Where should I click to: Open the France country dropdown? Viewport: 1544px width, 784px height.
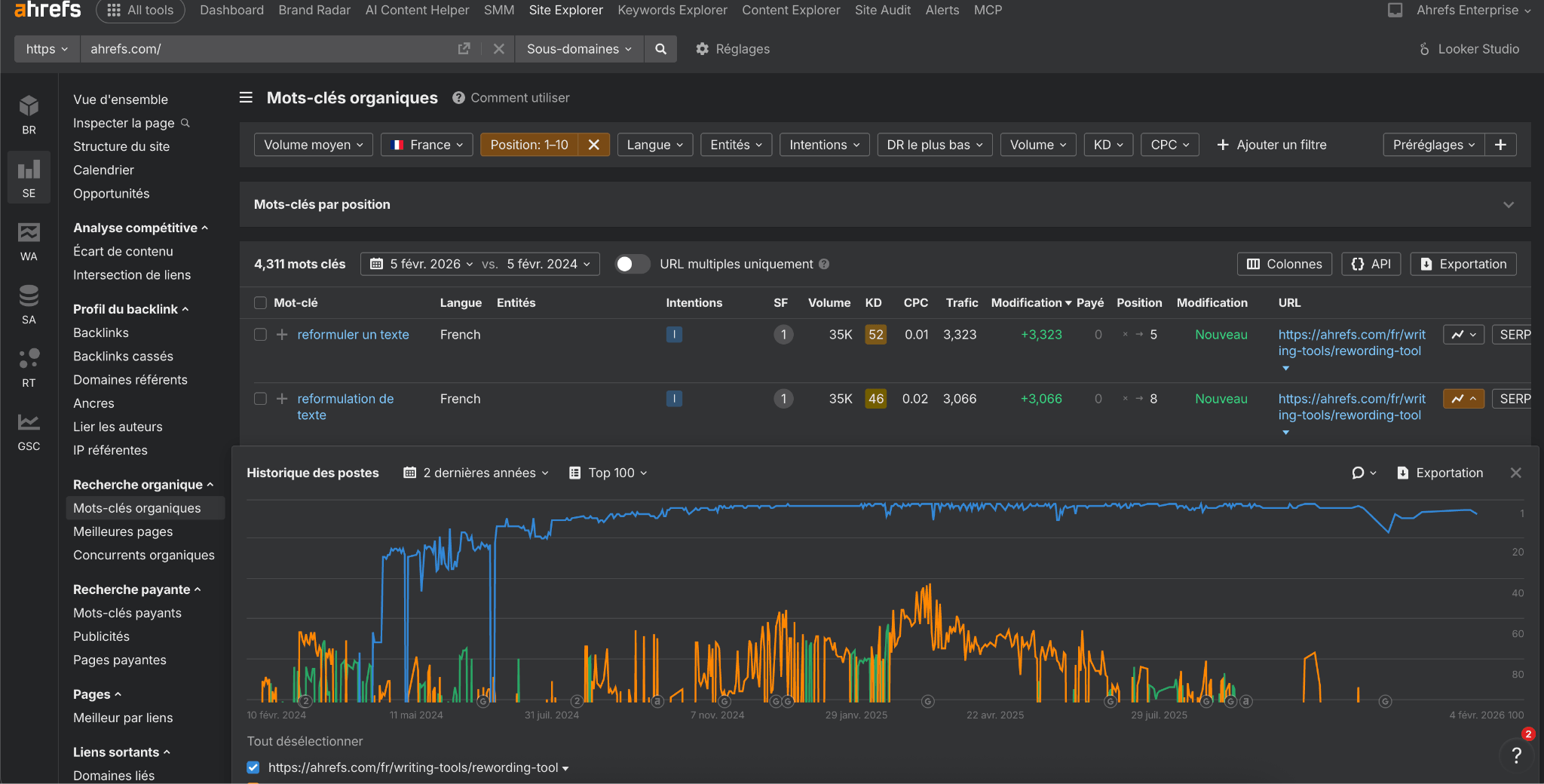click(427, 145)
